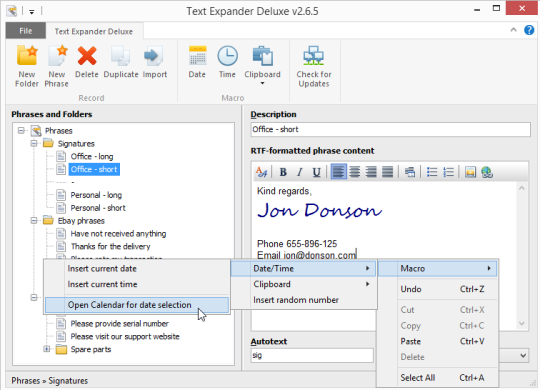The height and width of the screenshot is (390, 540).
Task: Open the Clipboard macro dropdown
Action: pos(262,65)
